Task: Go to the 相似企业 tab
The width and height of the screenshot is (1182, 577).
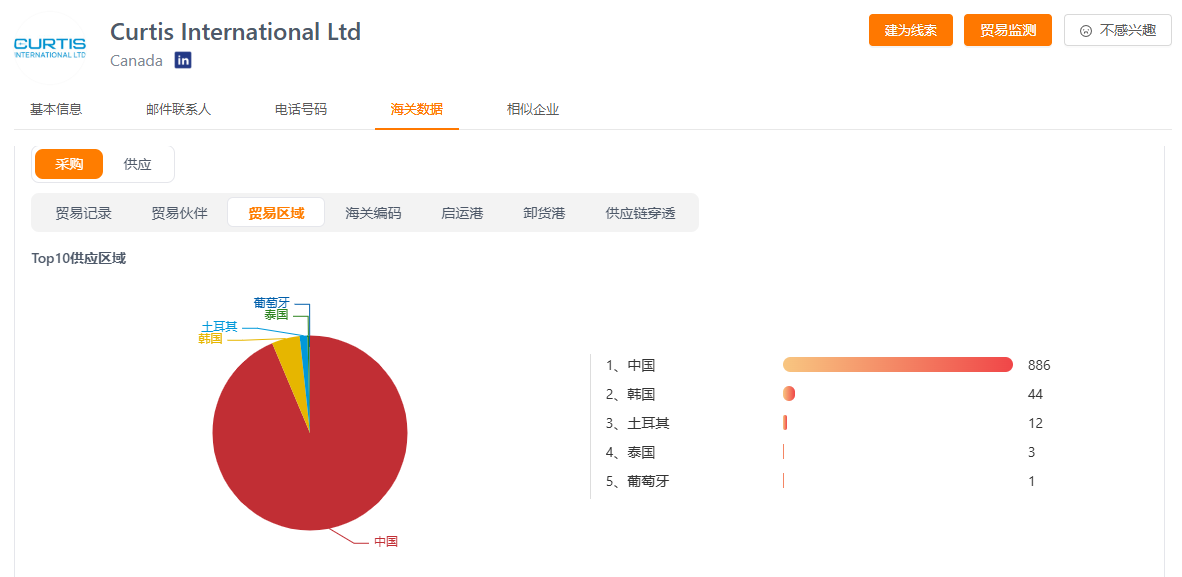Action: click(x=533, y=109)
